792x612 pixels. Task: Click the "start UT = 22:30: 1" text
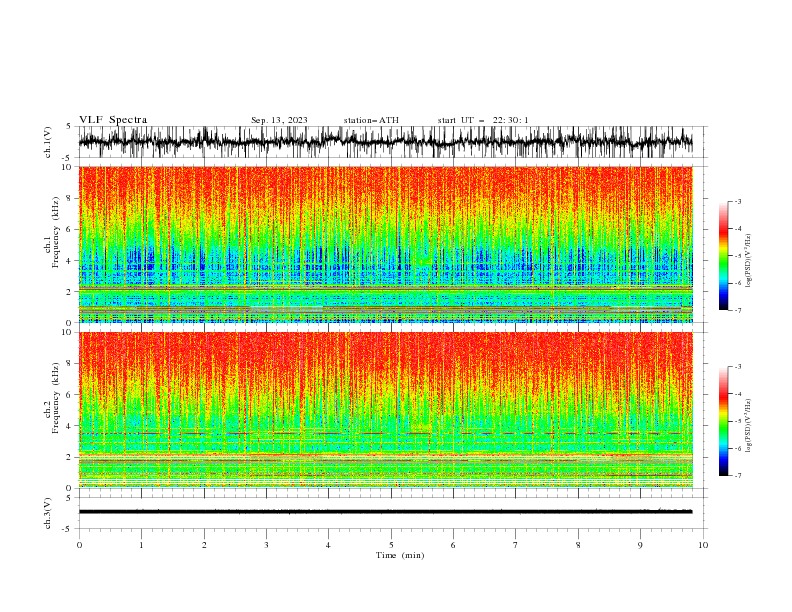tap(482, 120)
